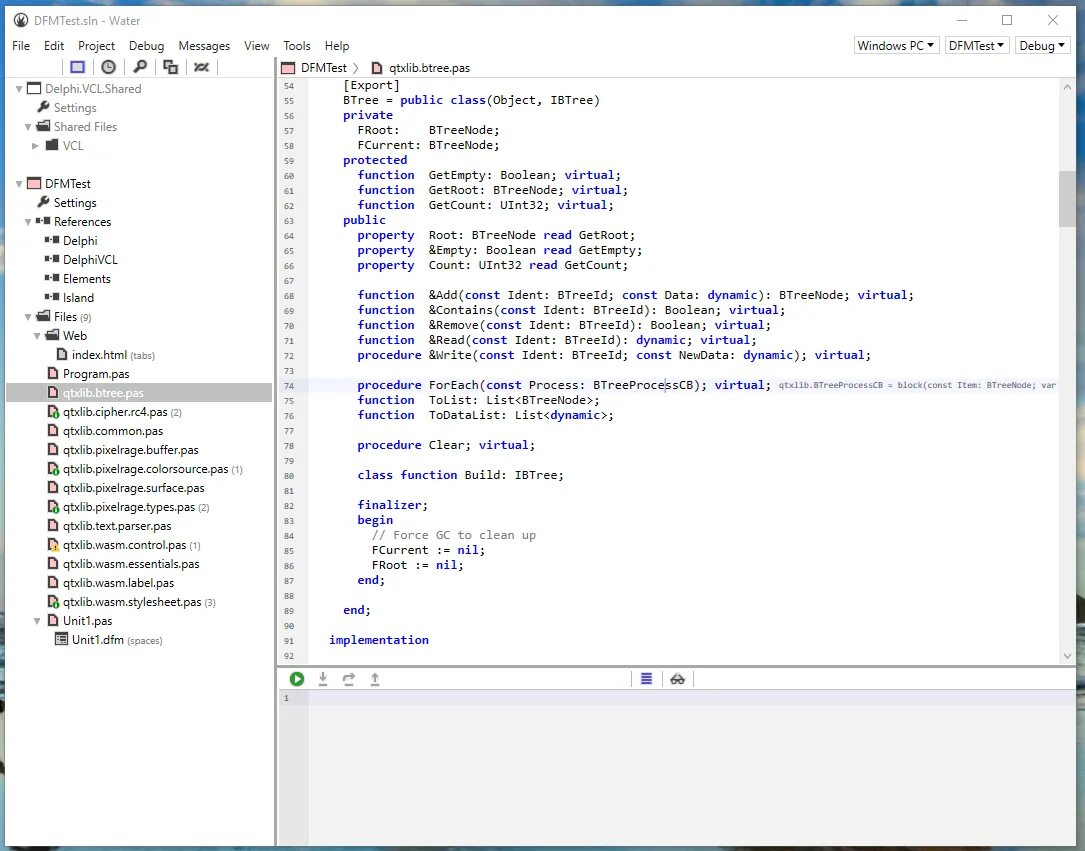Open the Debug configuration dropdown

click(1042, 45)
